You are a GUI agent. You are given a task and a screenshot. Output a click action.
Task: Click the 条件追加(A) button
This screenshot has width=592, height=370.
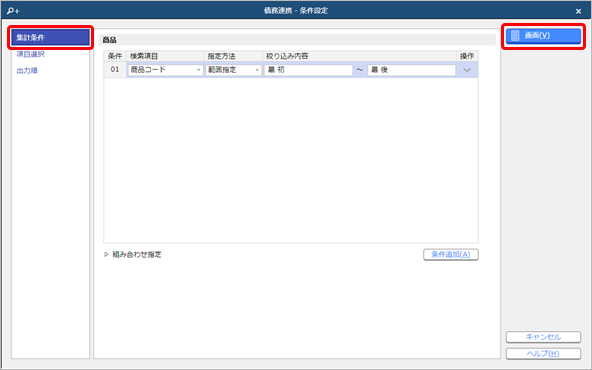point(451,254)
